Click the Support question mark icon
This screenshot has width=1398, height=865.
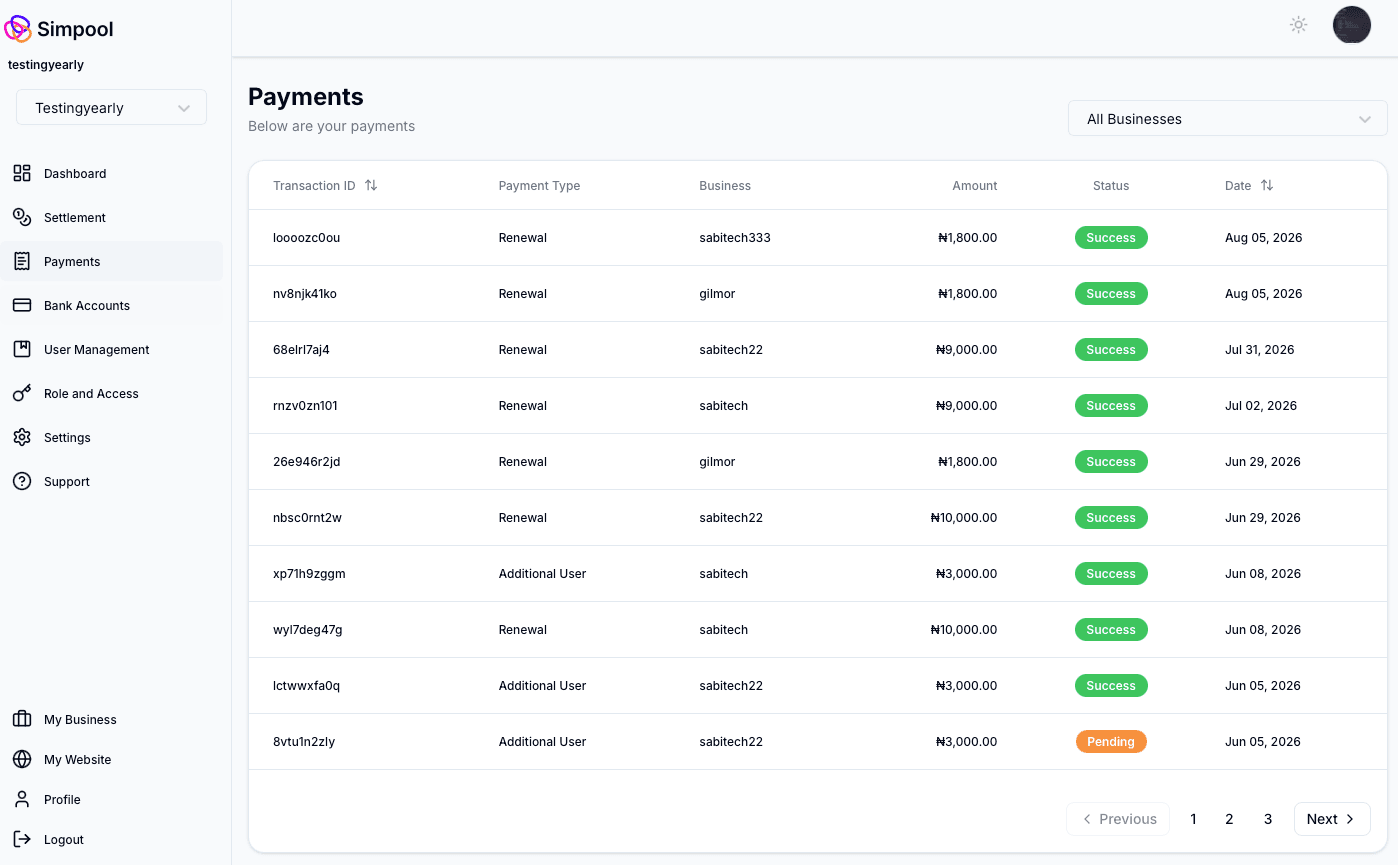tap(22, 481)
